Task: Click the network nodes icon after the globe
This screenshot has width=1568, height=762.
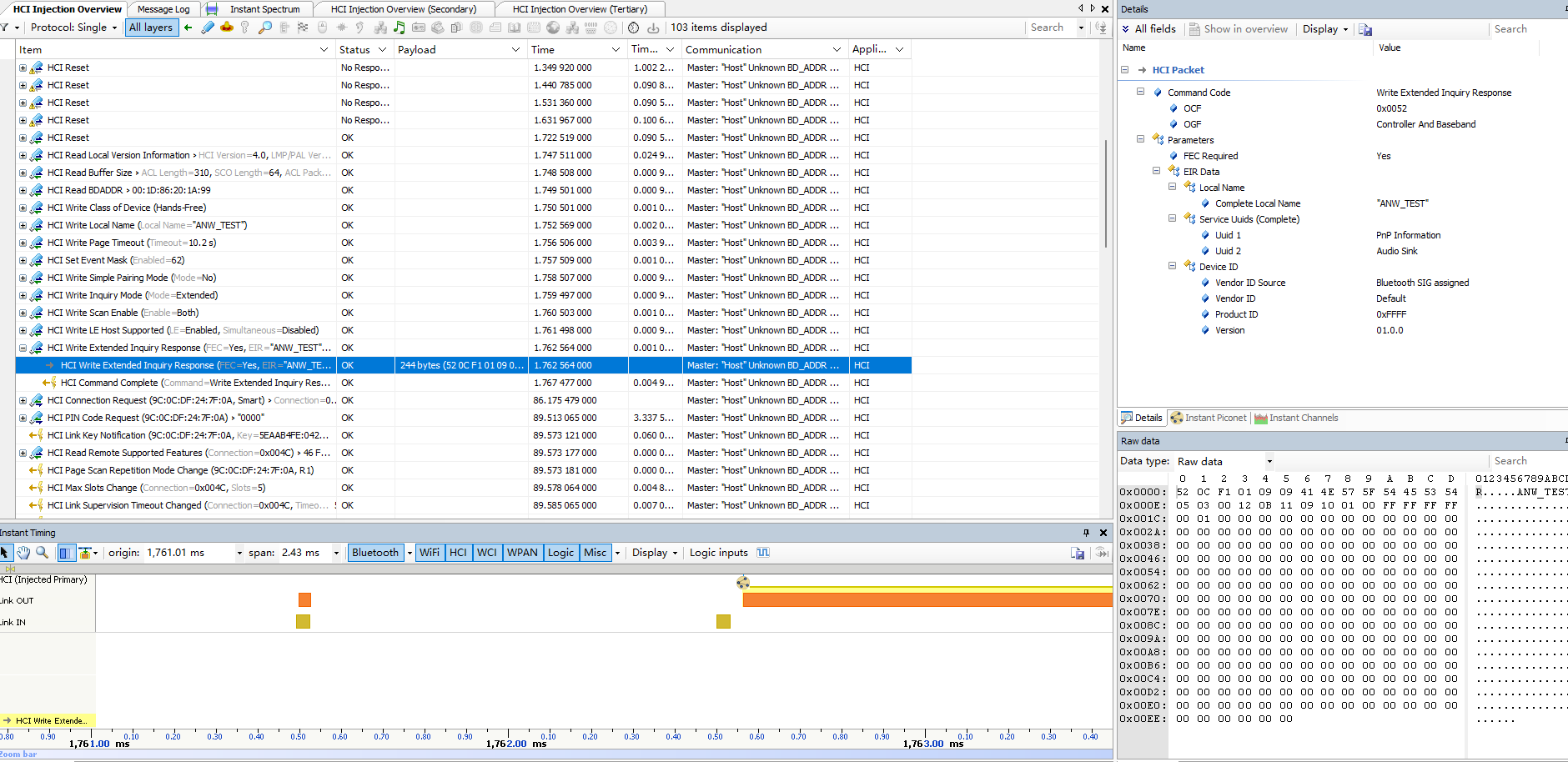Action: coord(572,28)
